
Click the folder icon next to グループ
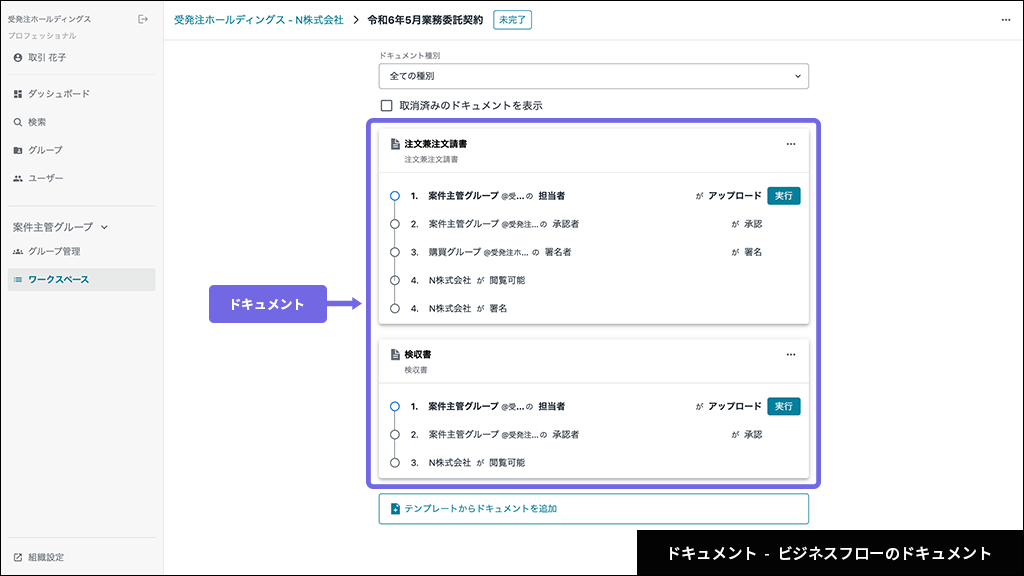[18, 150]
